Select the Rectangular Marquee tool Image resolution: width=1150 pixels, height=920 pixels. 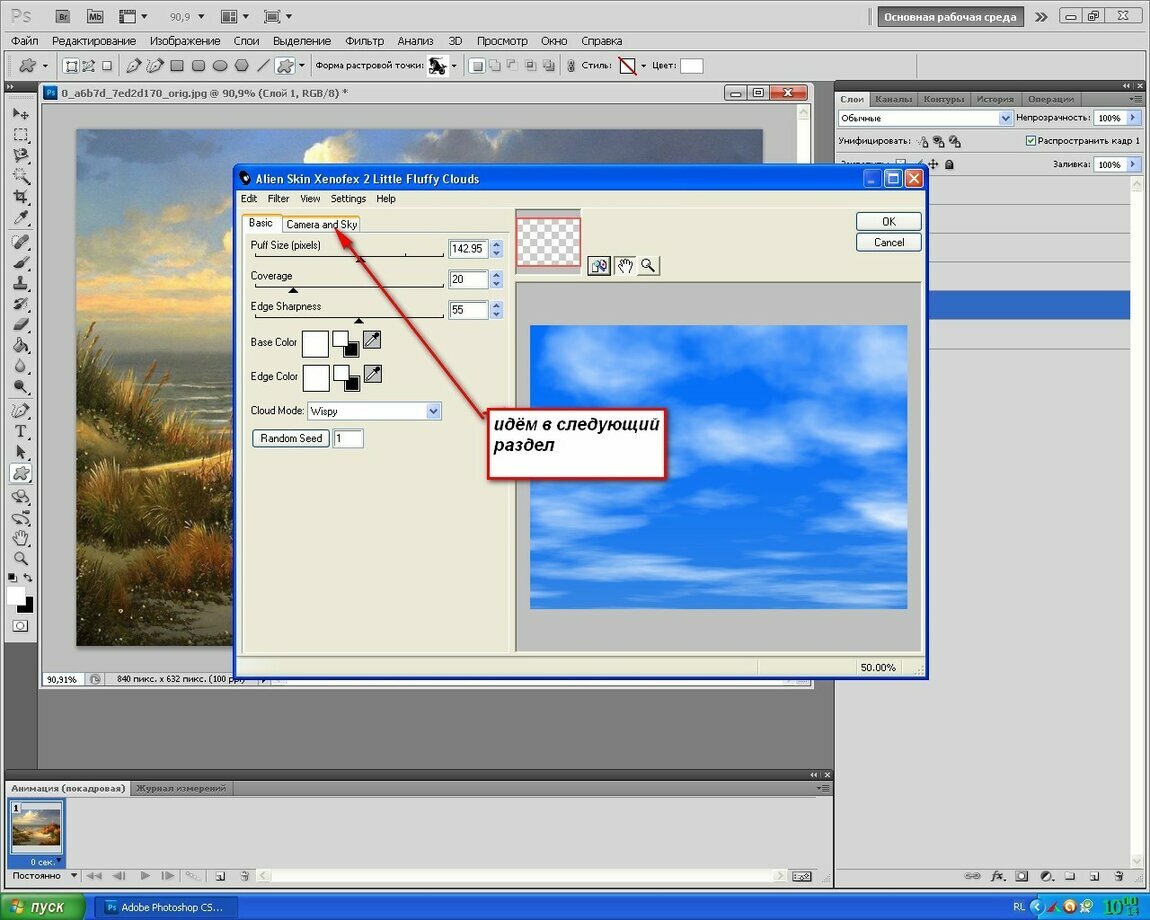[21, 134]
